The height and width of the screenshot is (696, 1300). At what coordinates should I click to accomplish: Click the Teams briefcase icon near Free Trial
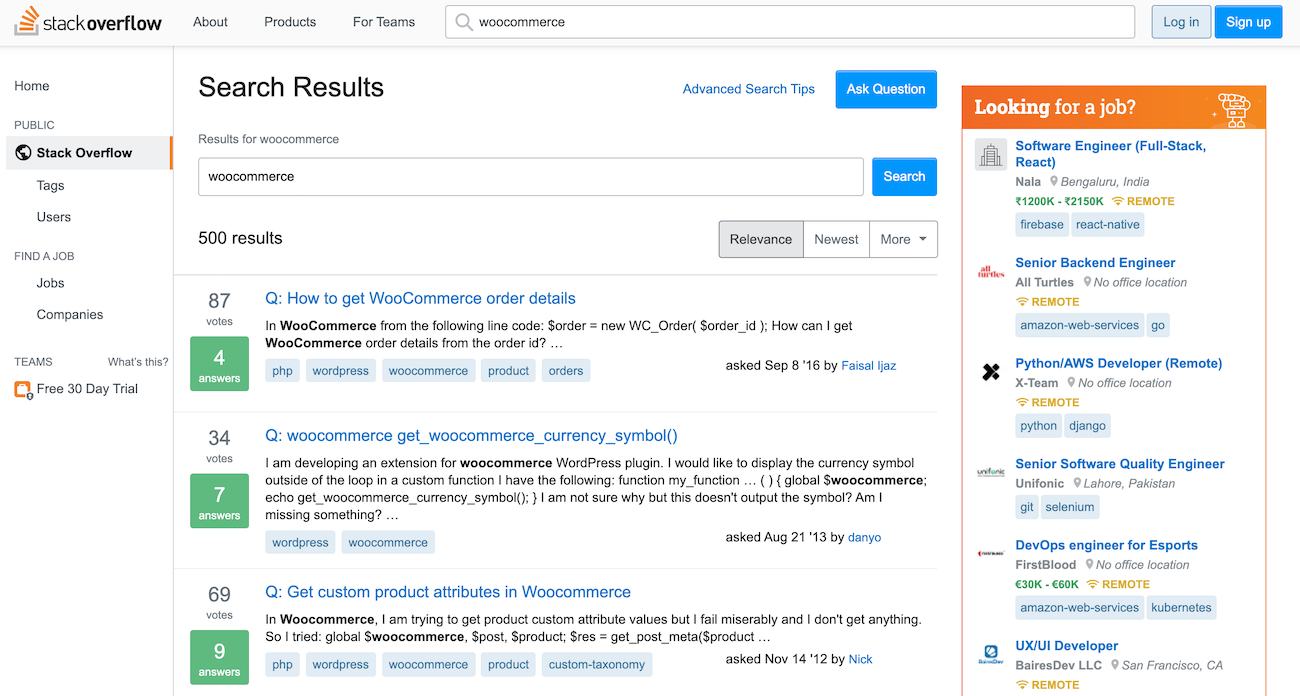coord(23,389)
